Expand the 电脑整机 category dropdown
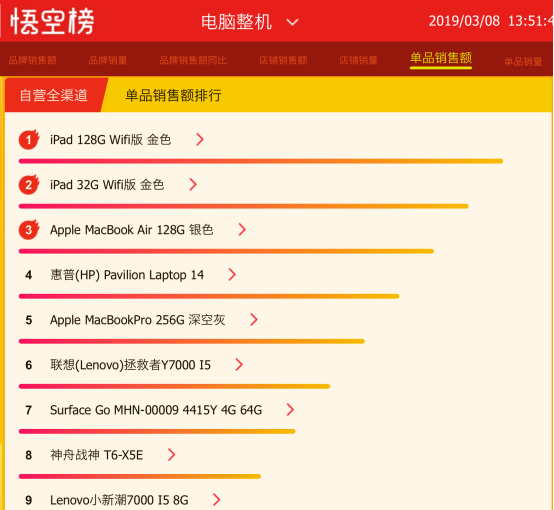 pos(292,22)
